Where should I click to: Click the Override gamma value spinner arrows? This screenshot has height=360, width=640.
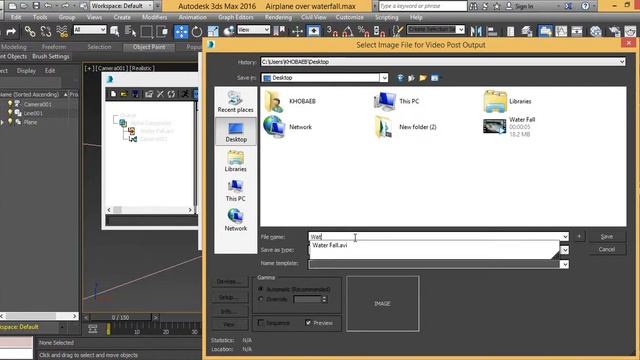pyautogui.click(x=324, y=299)
